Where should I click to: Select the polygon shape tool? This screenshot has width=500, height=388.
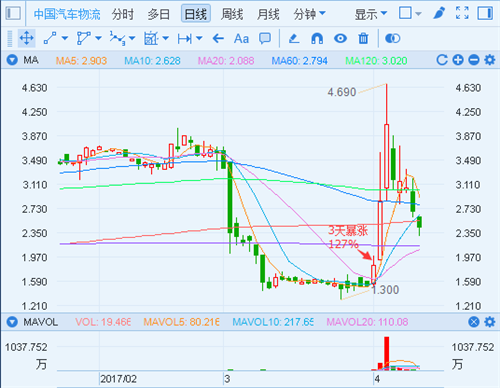tap(83, 38)
